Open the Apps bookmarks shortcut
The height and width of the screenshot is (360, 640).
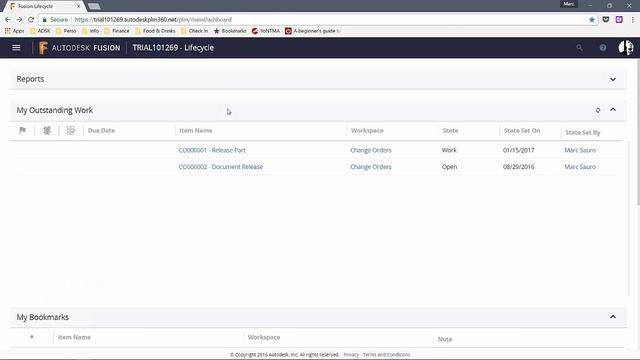pos(14,31)
